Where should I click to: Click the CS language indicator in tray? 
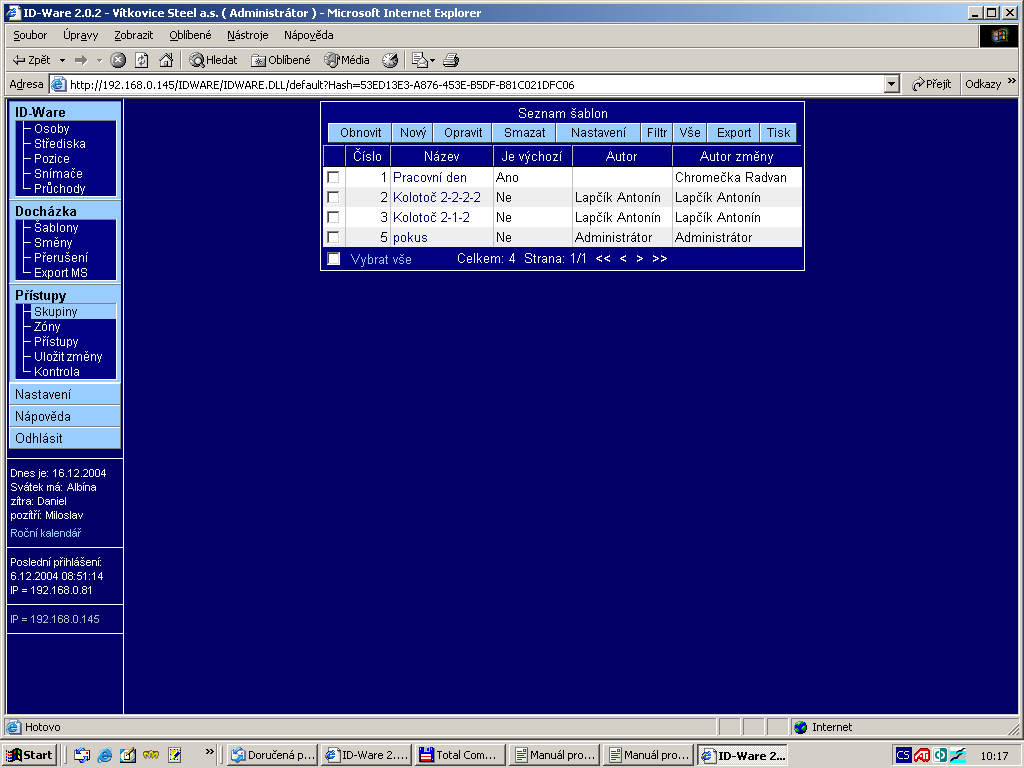[903, 755]
